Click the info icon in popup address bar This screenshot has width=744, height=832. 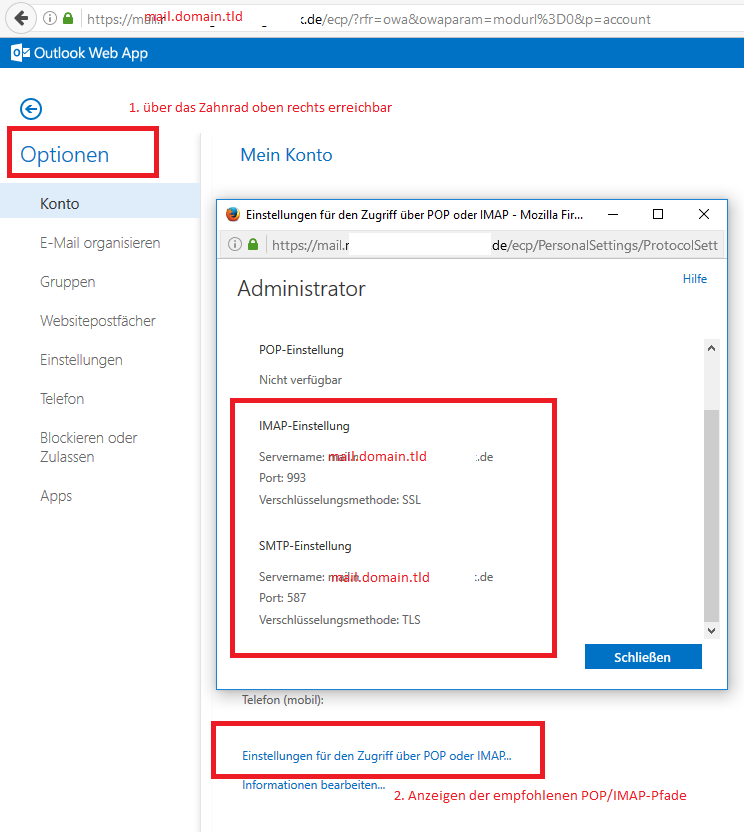tap(235, 244)
